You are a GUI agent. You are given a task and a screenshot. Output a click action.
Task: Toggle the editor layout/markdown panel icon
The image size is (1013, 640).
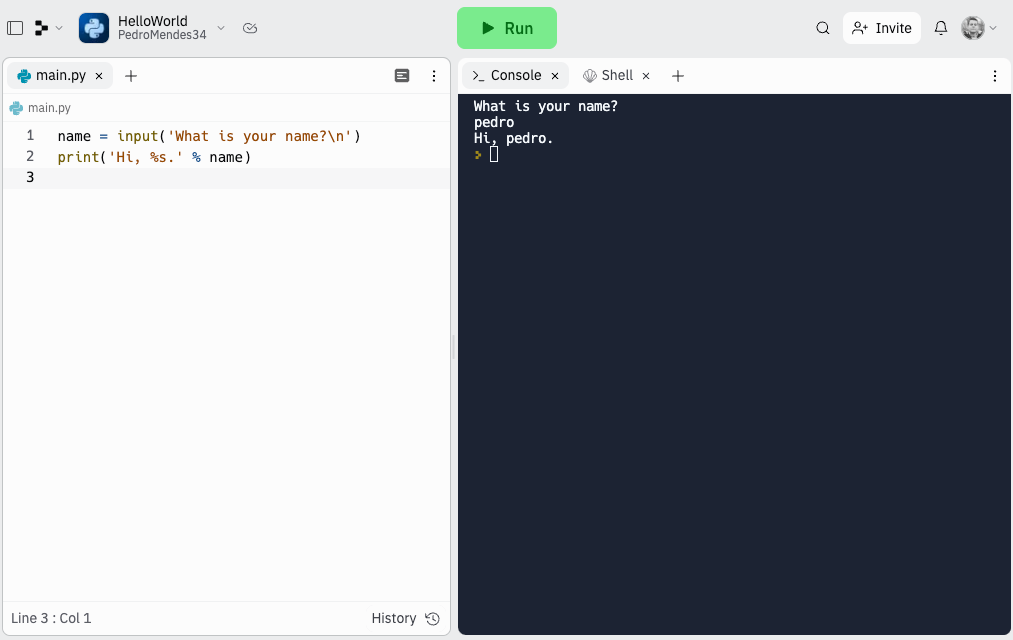(402, 76)
